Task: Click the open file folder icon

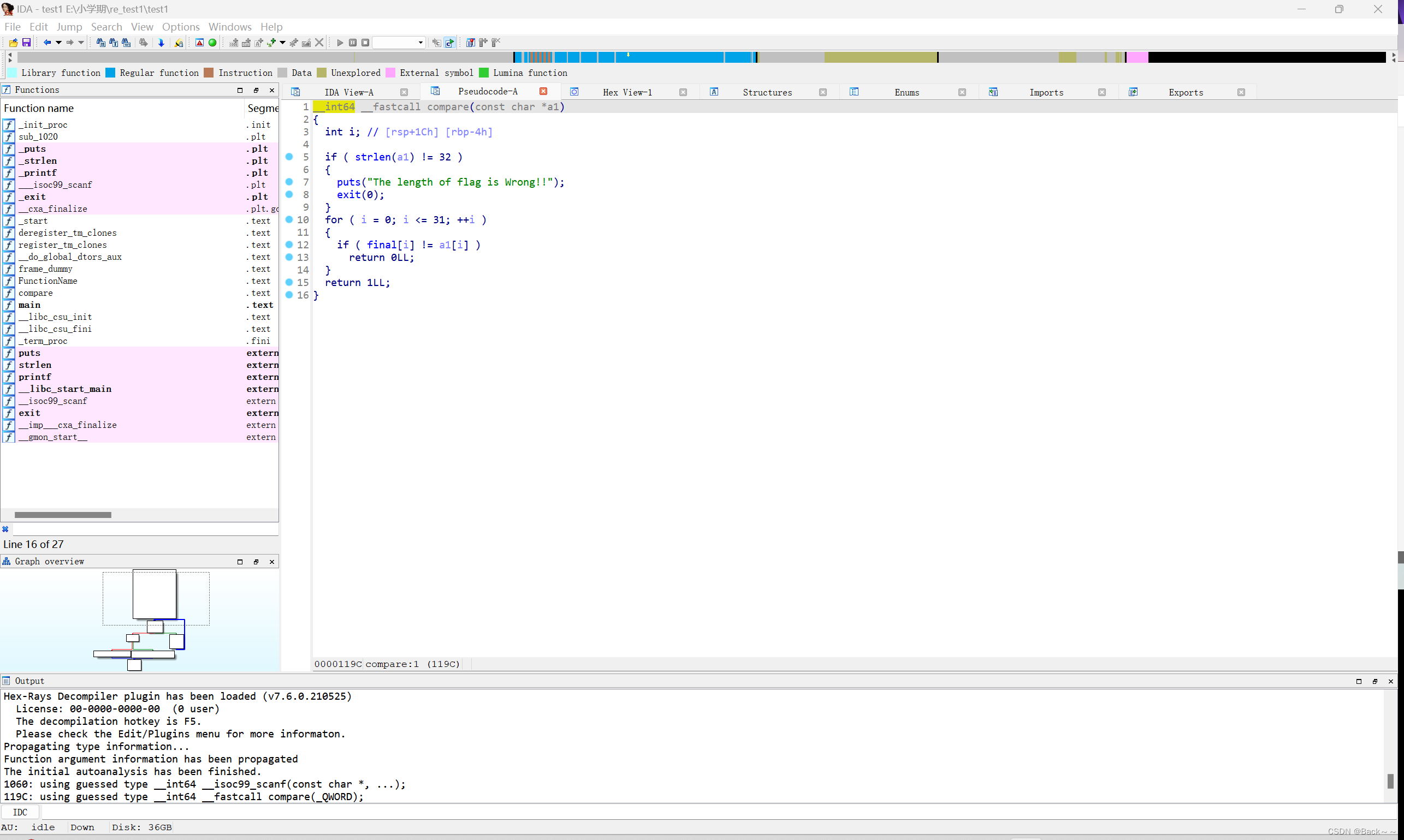Action: tap(13, 43)
